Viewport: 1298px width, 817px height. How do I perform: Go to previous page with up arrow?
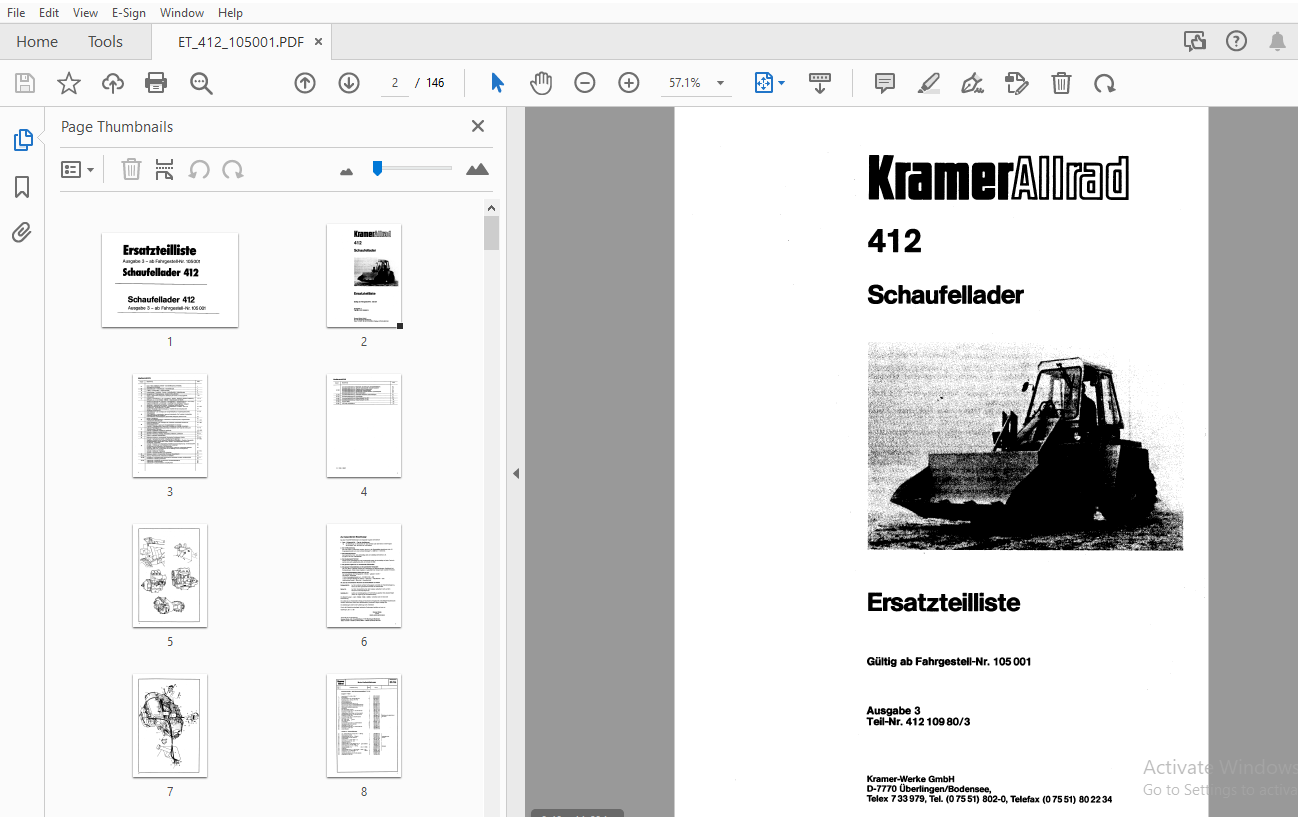[x=305, y=83]
